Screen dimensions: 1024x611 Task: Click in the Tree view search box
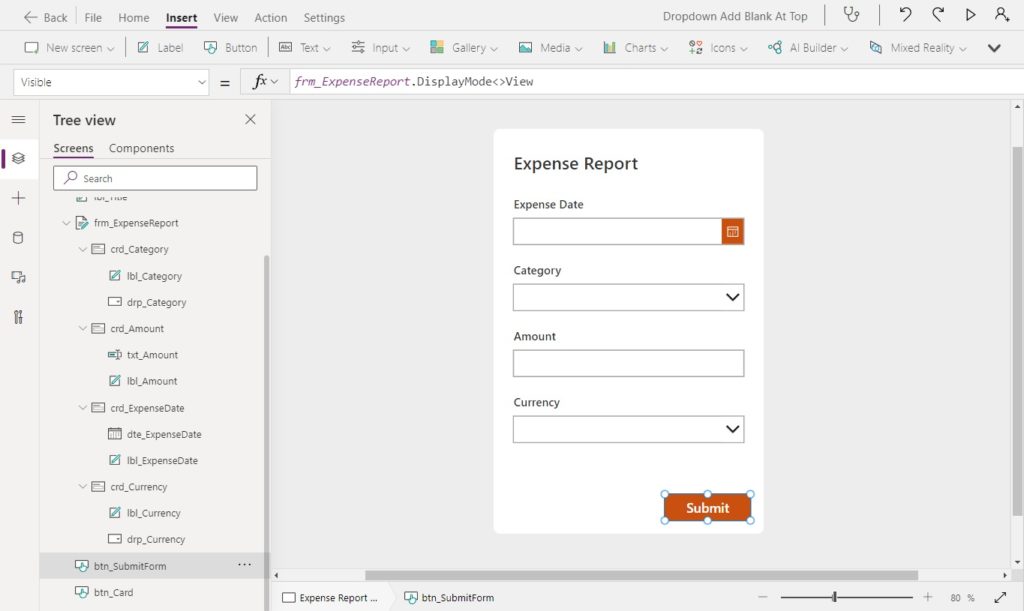tap(155, 178)
